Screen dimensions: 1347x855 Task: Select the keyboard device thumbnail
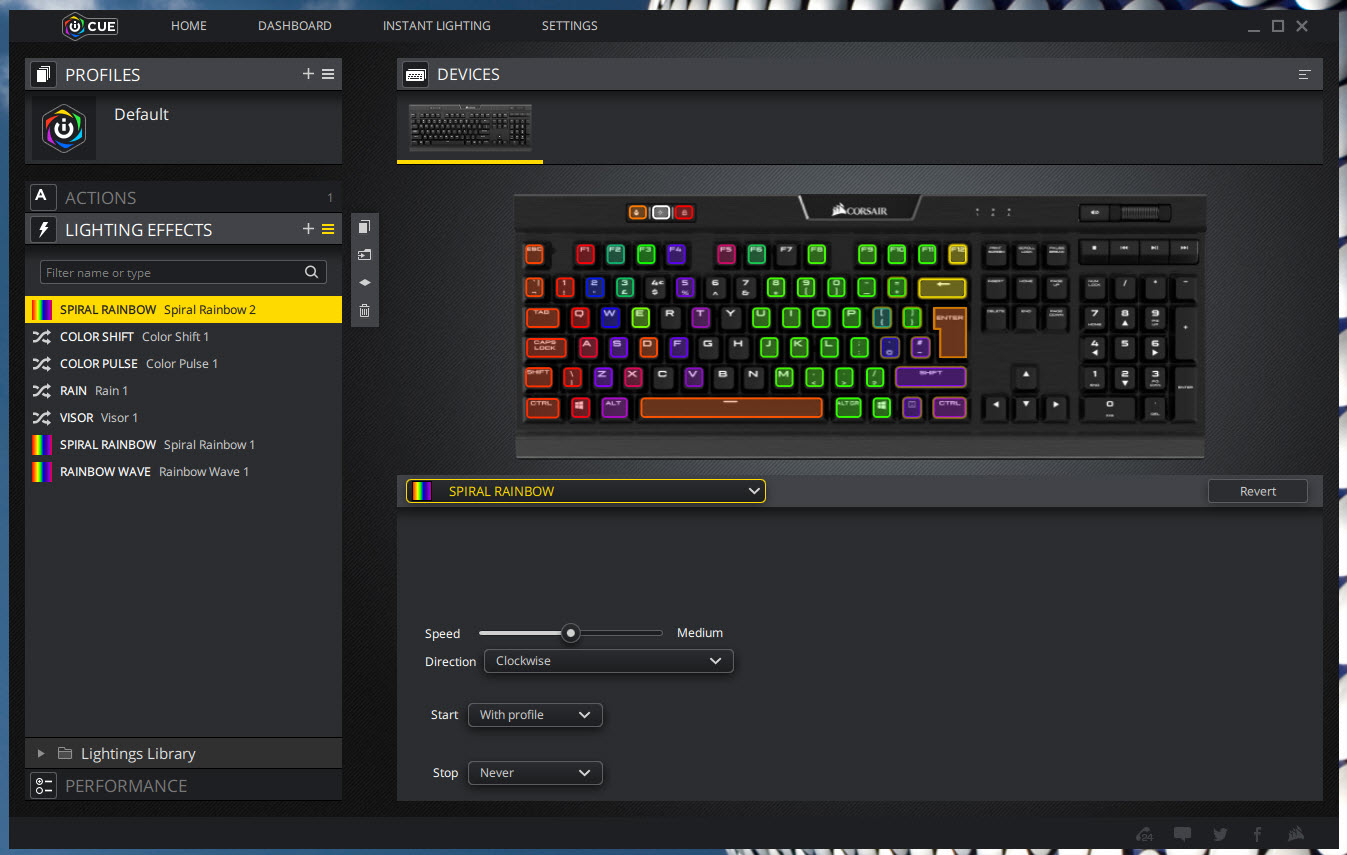[470, 127]
